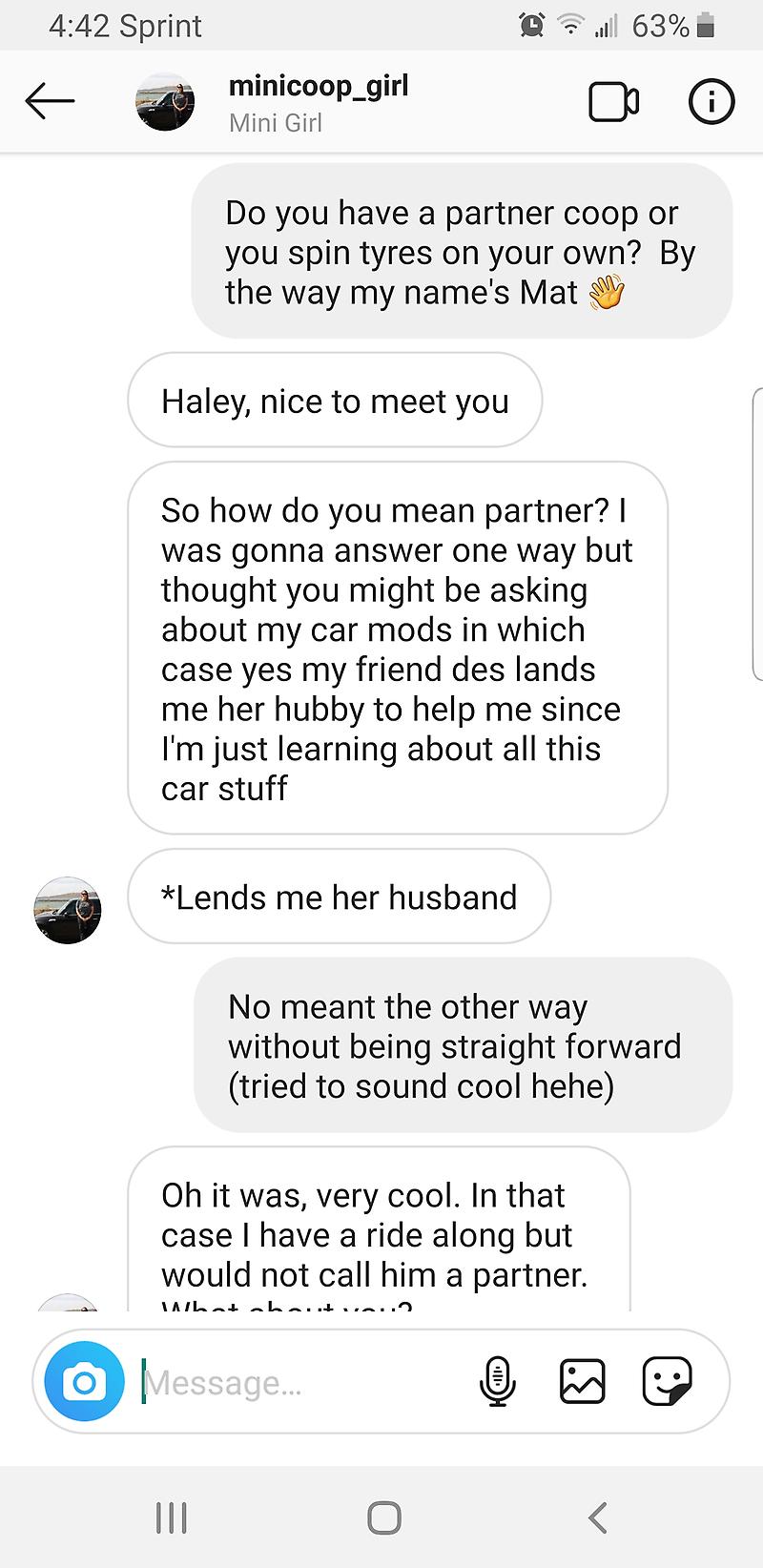
Task: Tap the 'Lends me her husband' message bubble
Action: click(339, 897)
